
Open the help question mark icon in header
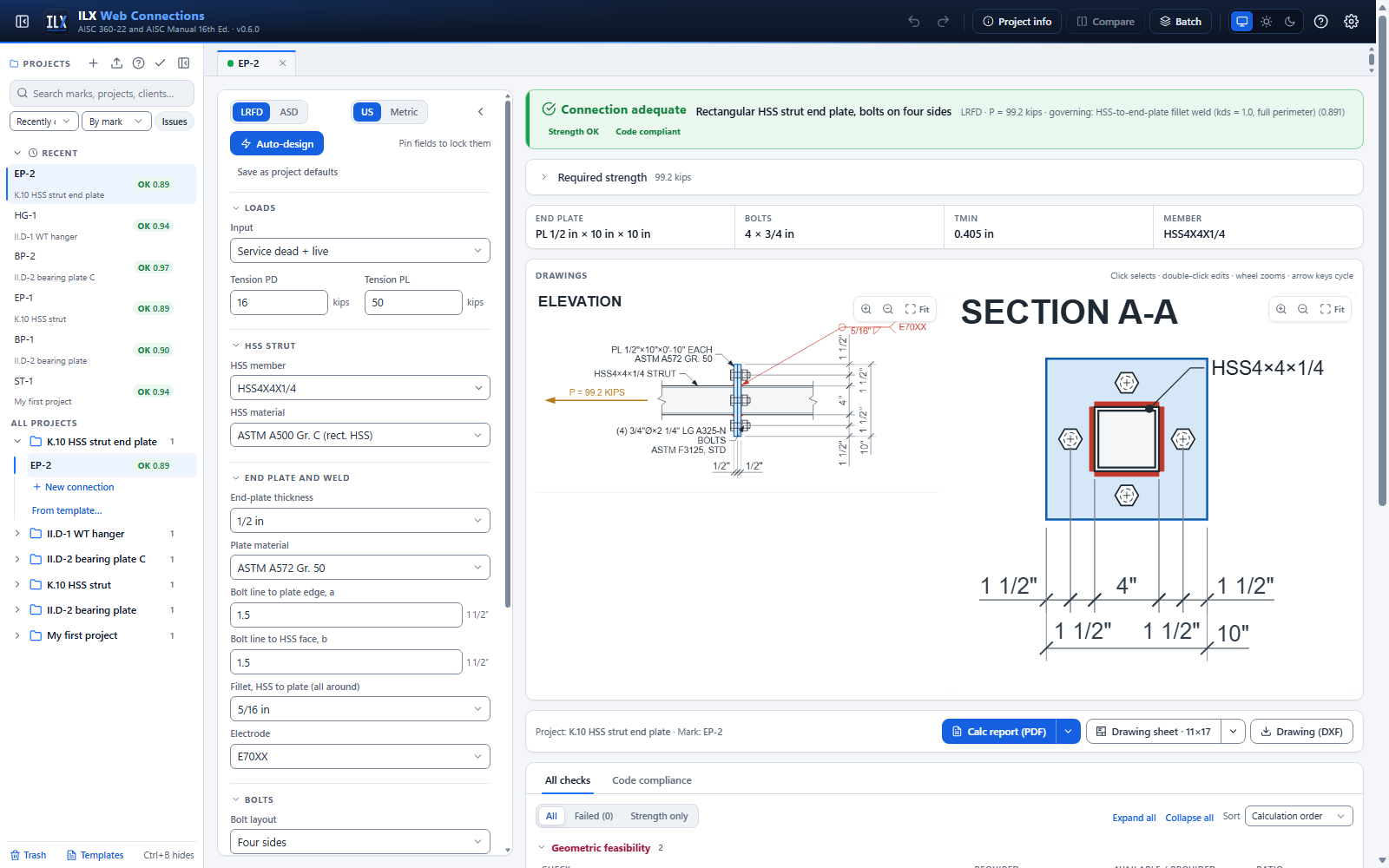point(1321,22)
